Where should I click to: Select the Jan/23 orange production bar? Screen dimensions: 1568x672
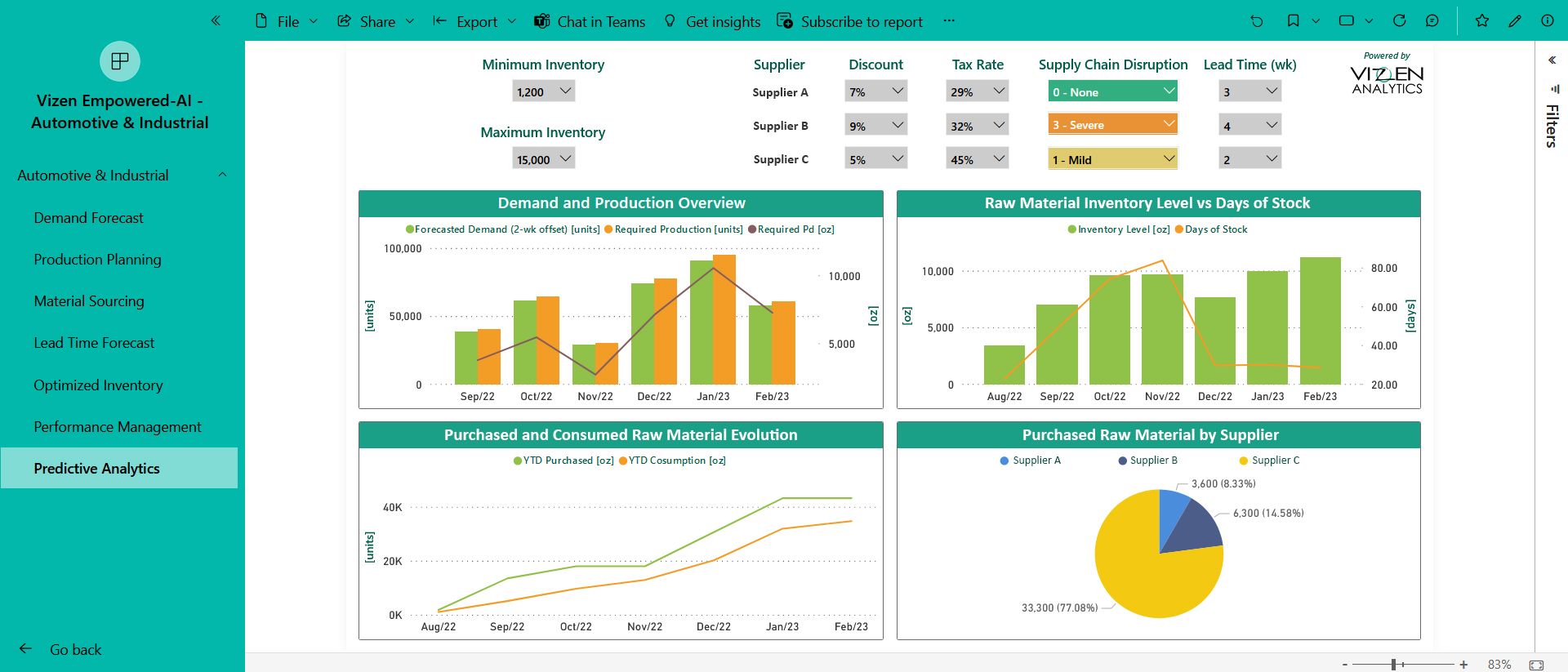click(724, 319)
